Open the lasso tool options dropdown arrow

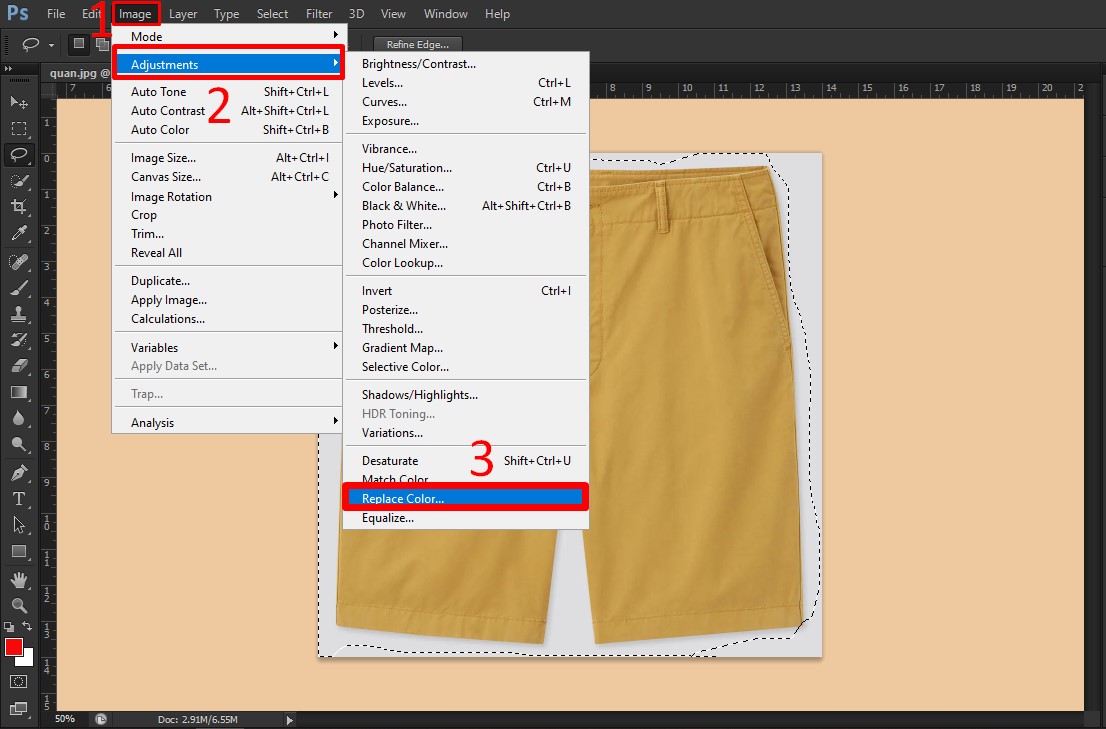(51, 45)
